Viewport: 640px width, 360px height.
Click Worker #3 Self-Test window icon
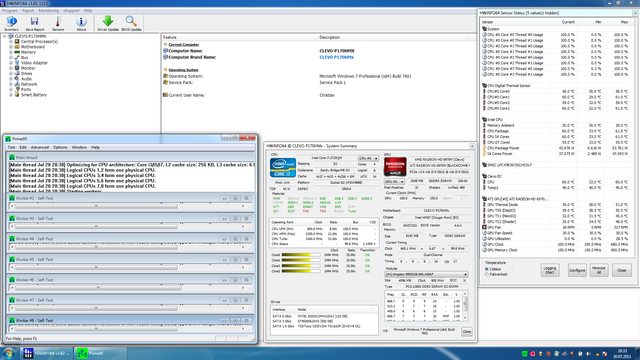click(x=12, y=218)
